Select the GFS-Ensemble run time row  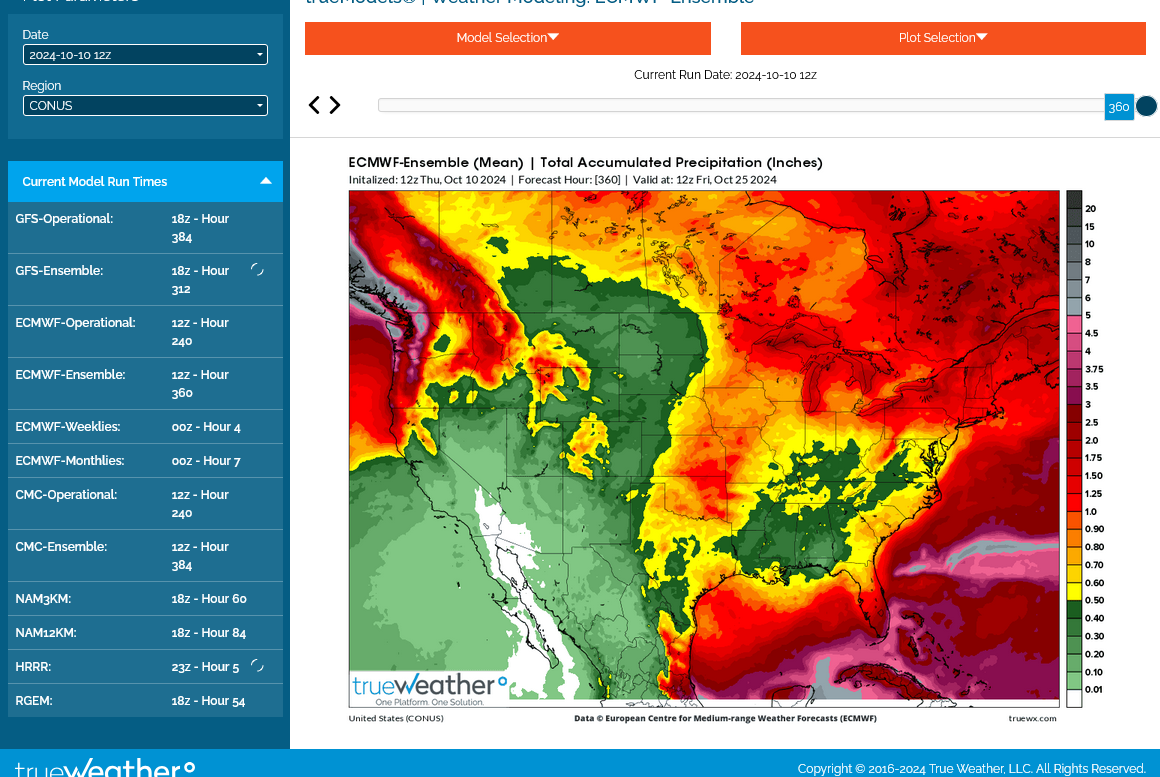145,280
